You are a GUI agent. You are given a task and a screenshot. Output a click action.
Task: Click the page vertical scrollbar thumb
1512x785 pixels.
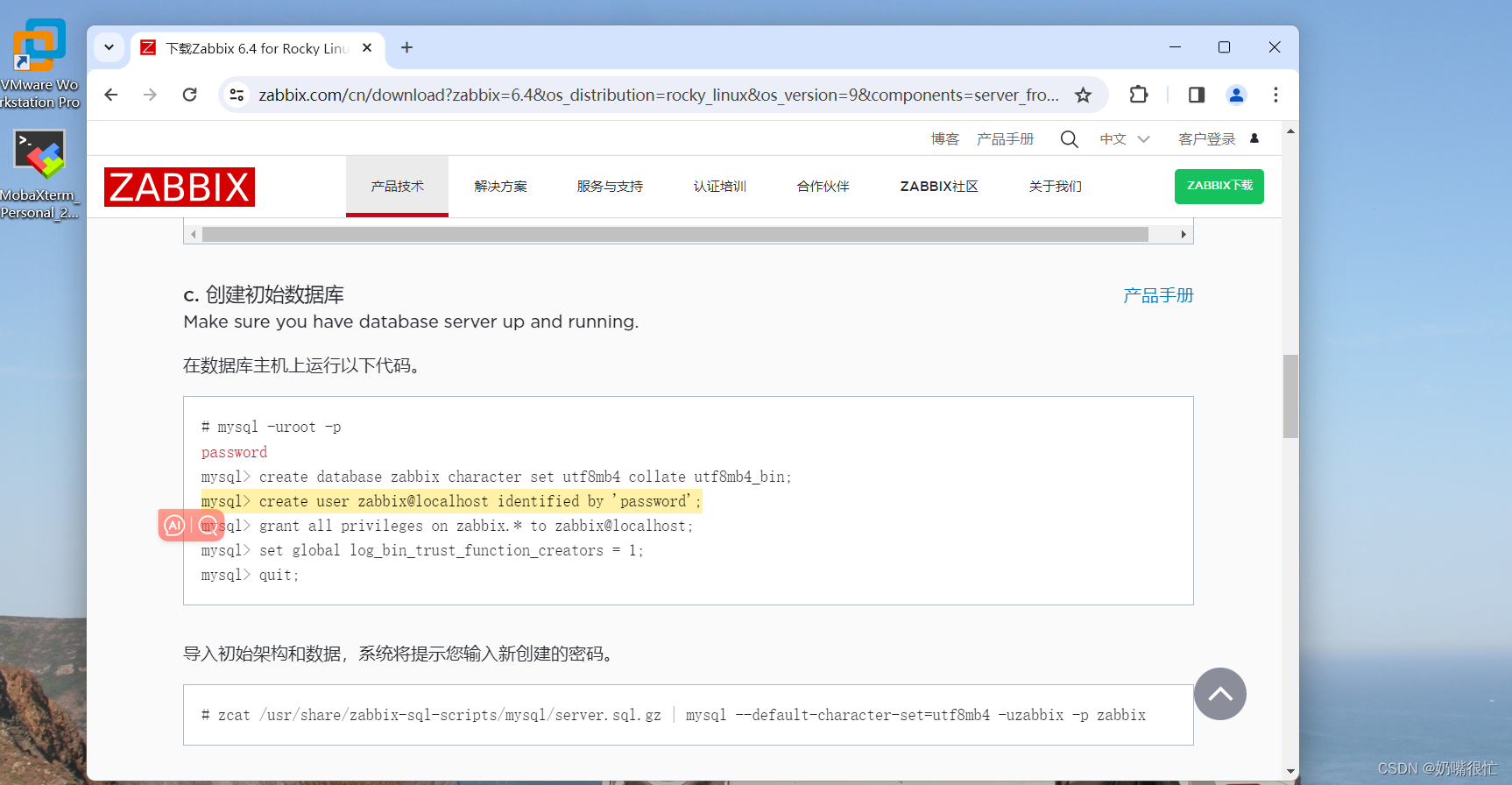(1290, 396)
